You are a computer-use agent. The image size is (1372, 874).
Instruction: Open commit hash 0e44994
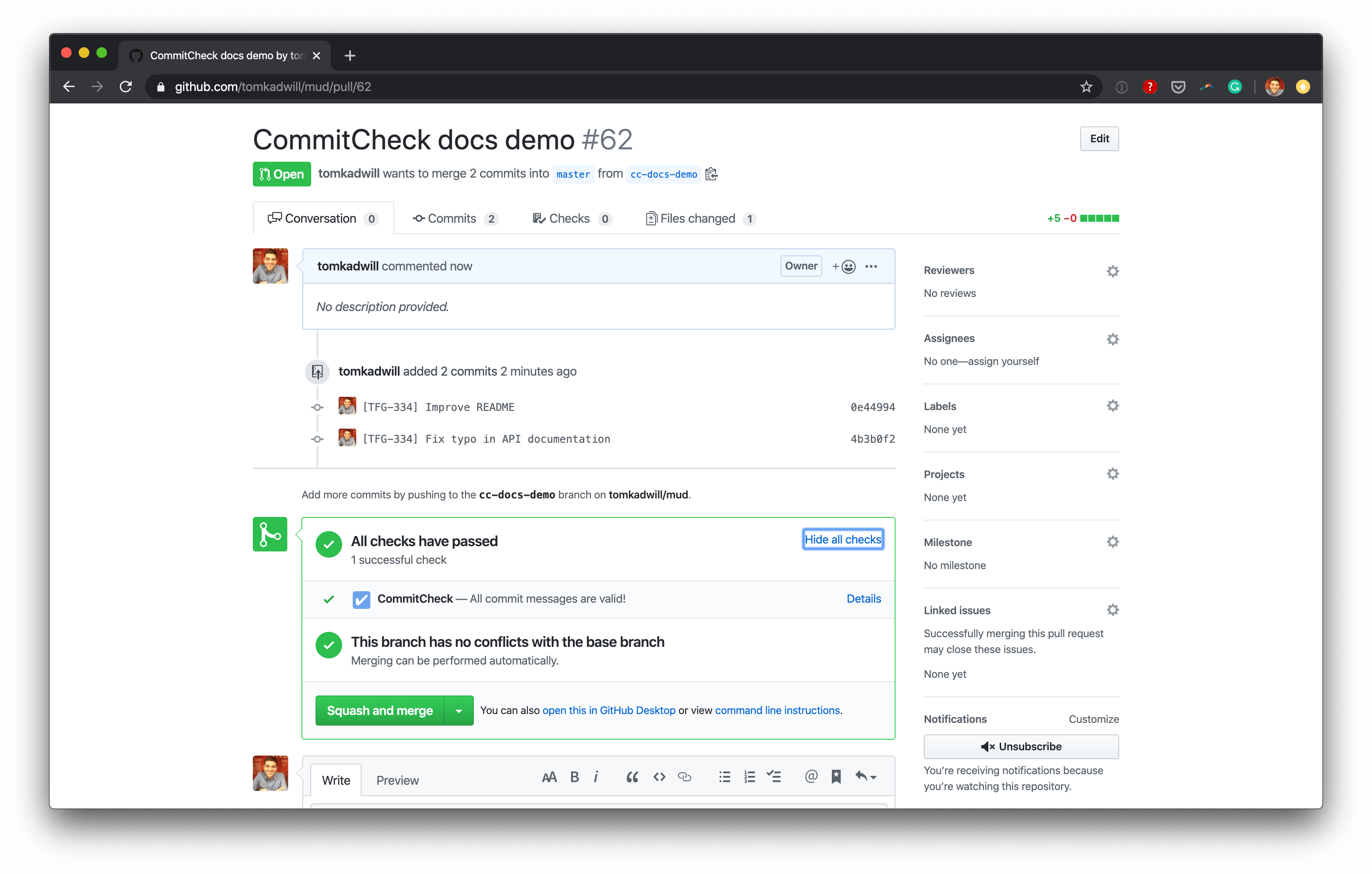click(873, 407)
